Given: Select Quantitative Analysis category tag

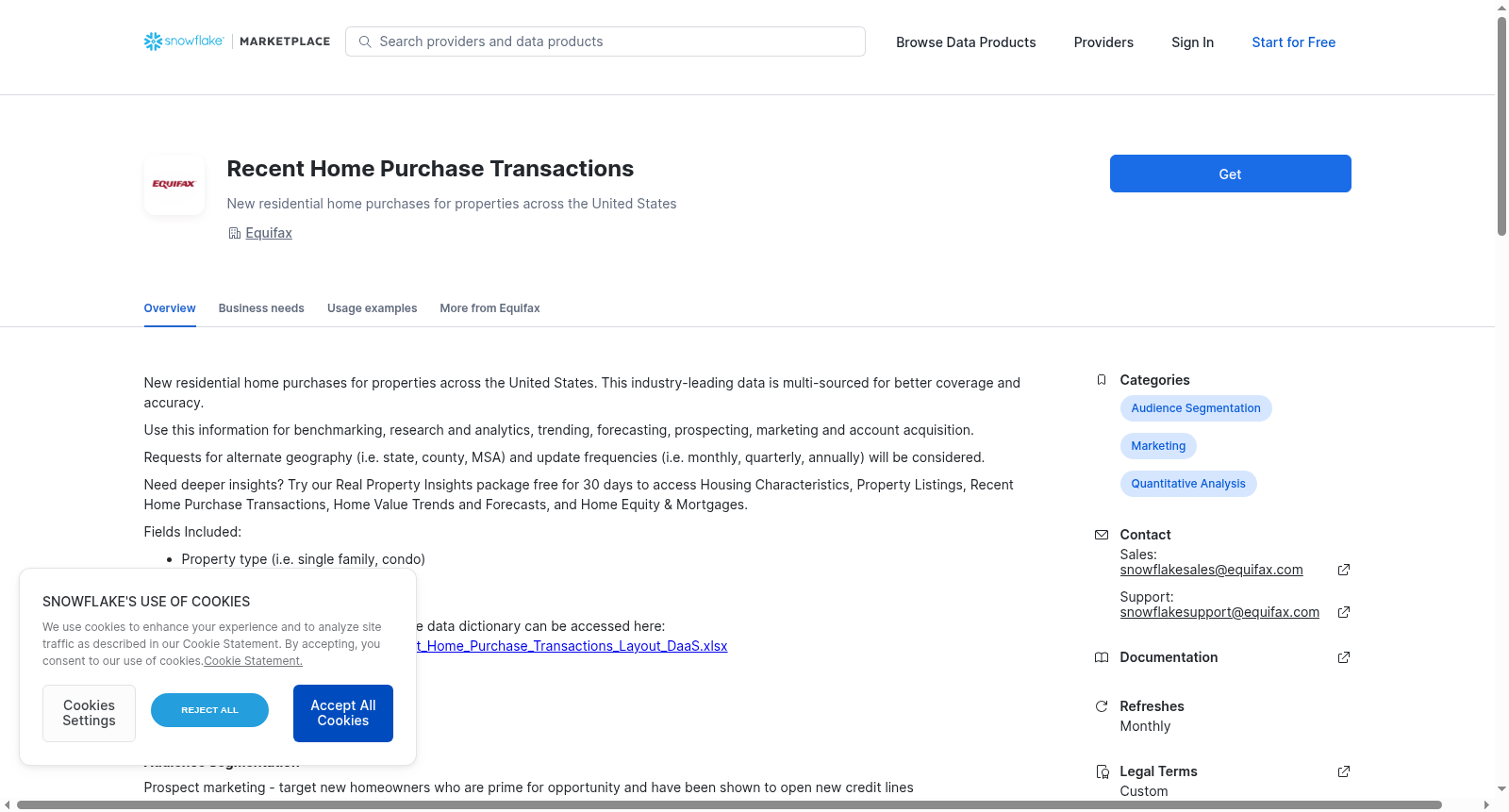Looking at the screenshot, I should coord(1188,484).
